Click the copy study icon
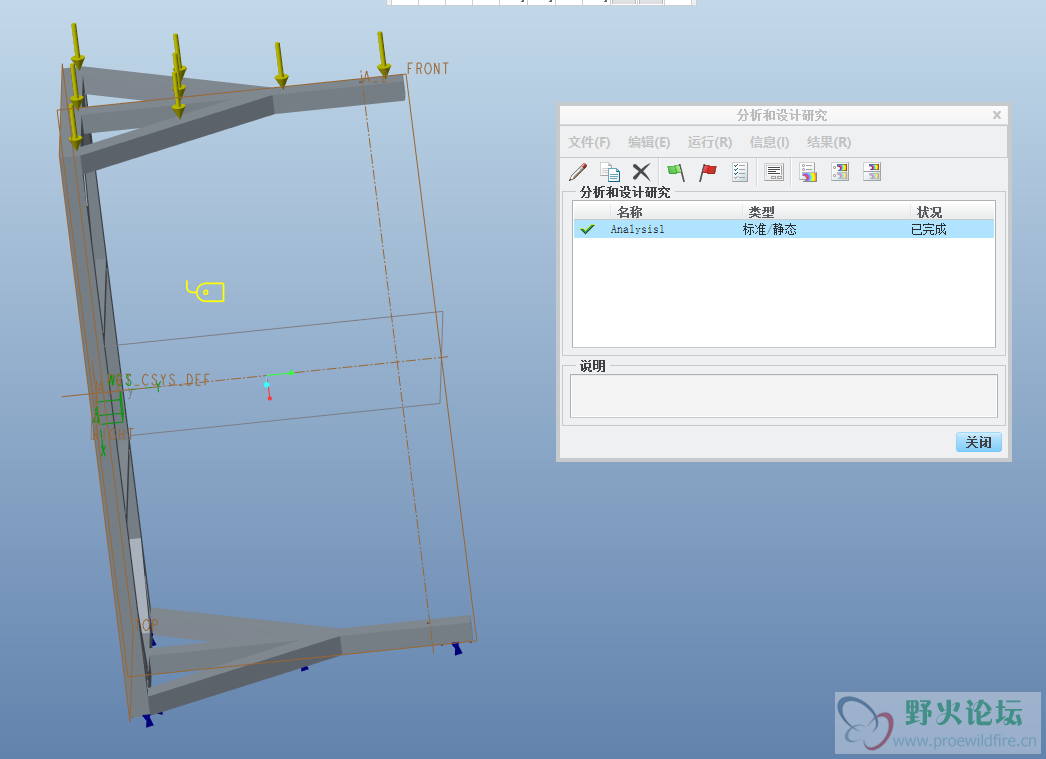Image resolution: width=1046 pixels, height=759 pixels. 609,172
